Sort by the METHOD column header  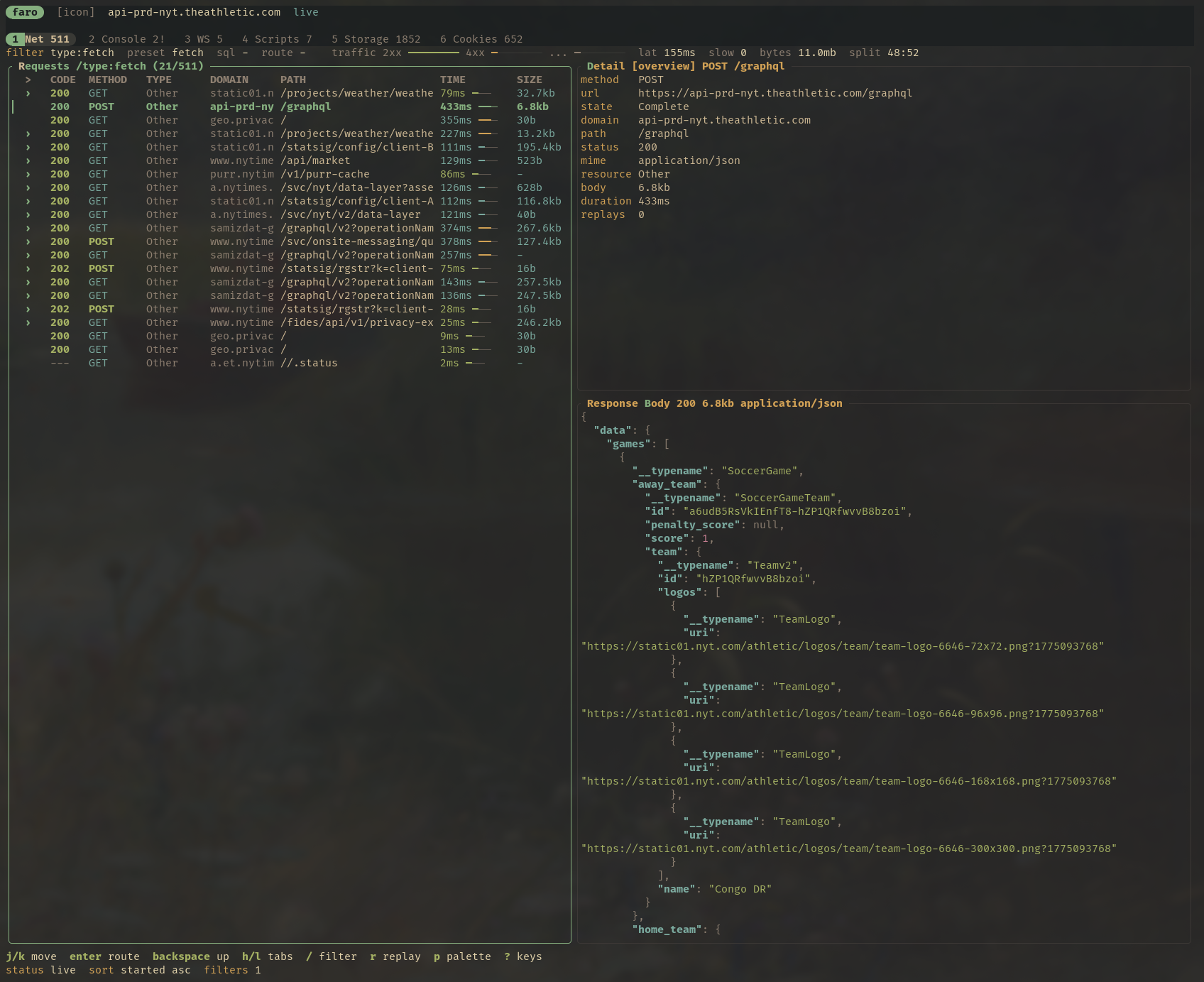click(x=108, y=80)
